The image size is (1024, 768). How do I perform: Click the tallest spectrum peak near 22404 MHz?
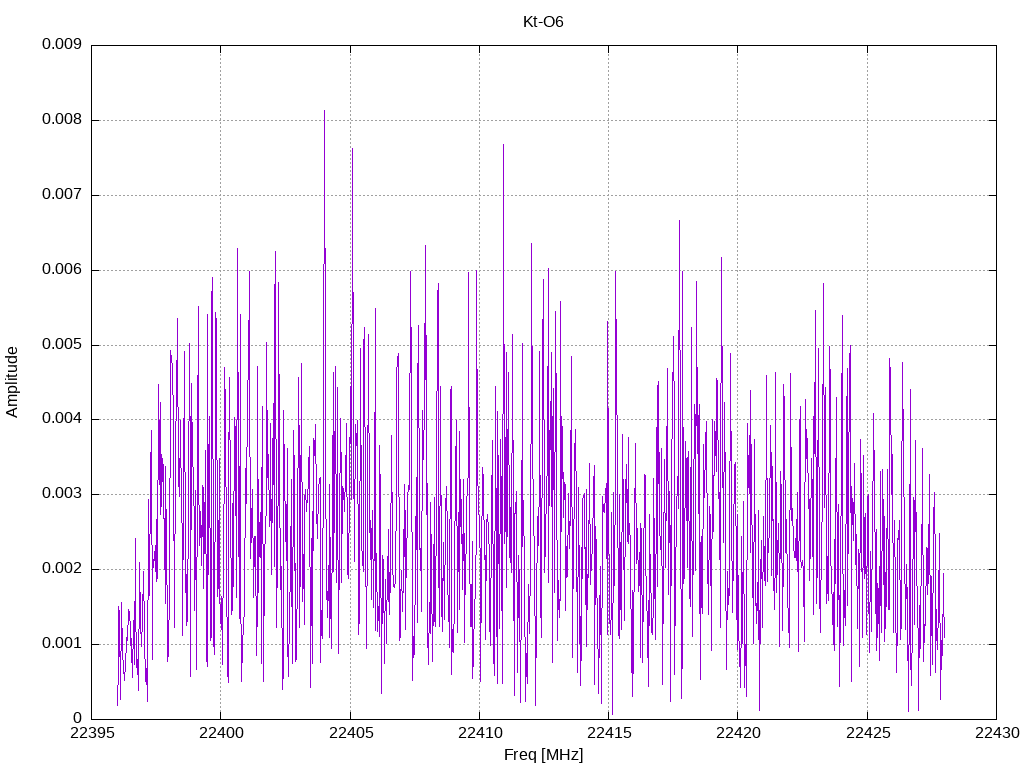click(x=325, y=111)
